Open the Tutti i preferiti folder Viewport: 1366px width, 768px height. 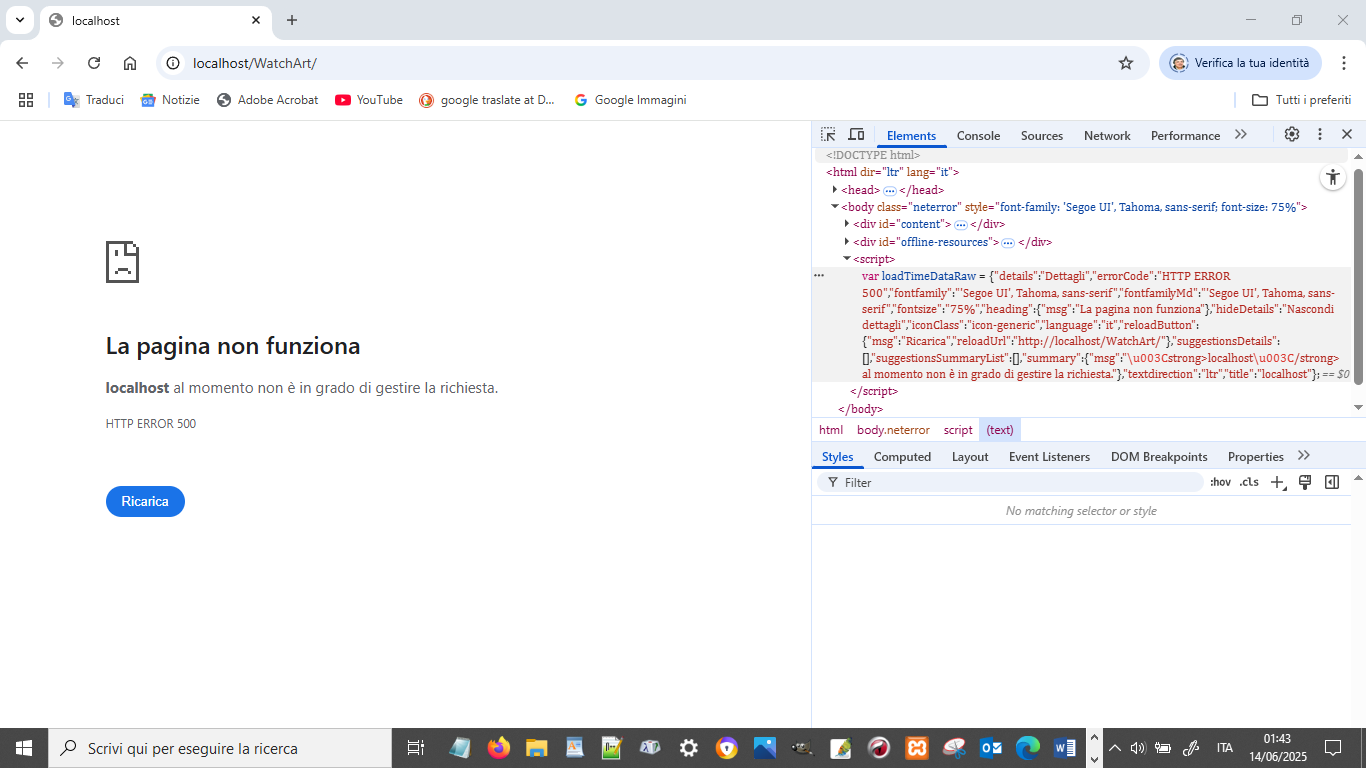(x=1301, y=100)
